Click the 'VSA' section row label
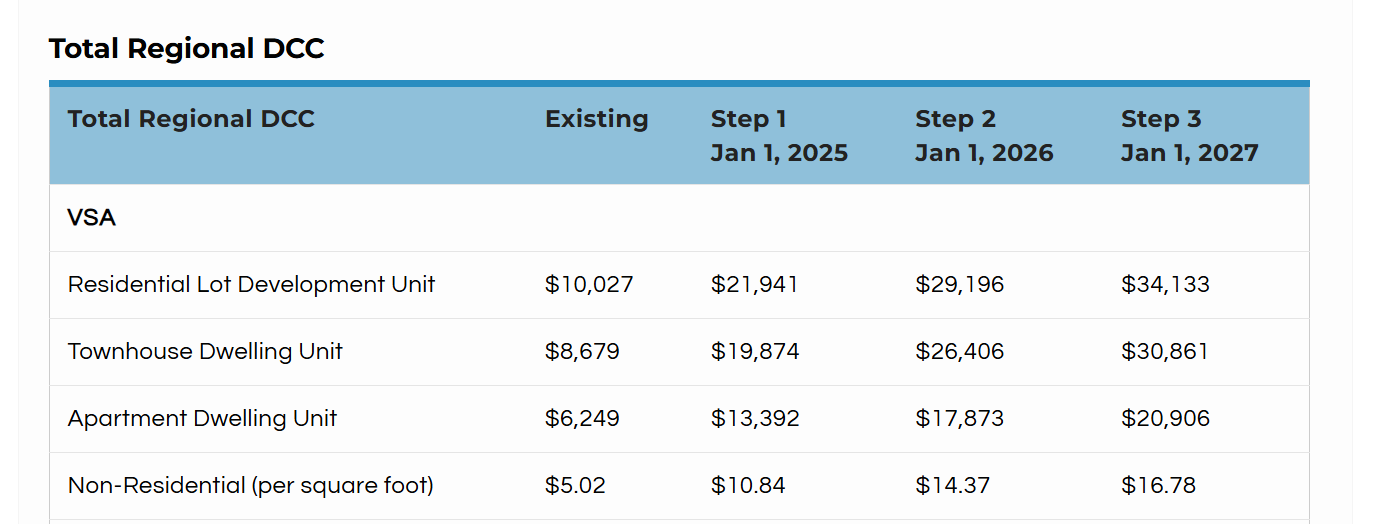 [92, 218]
